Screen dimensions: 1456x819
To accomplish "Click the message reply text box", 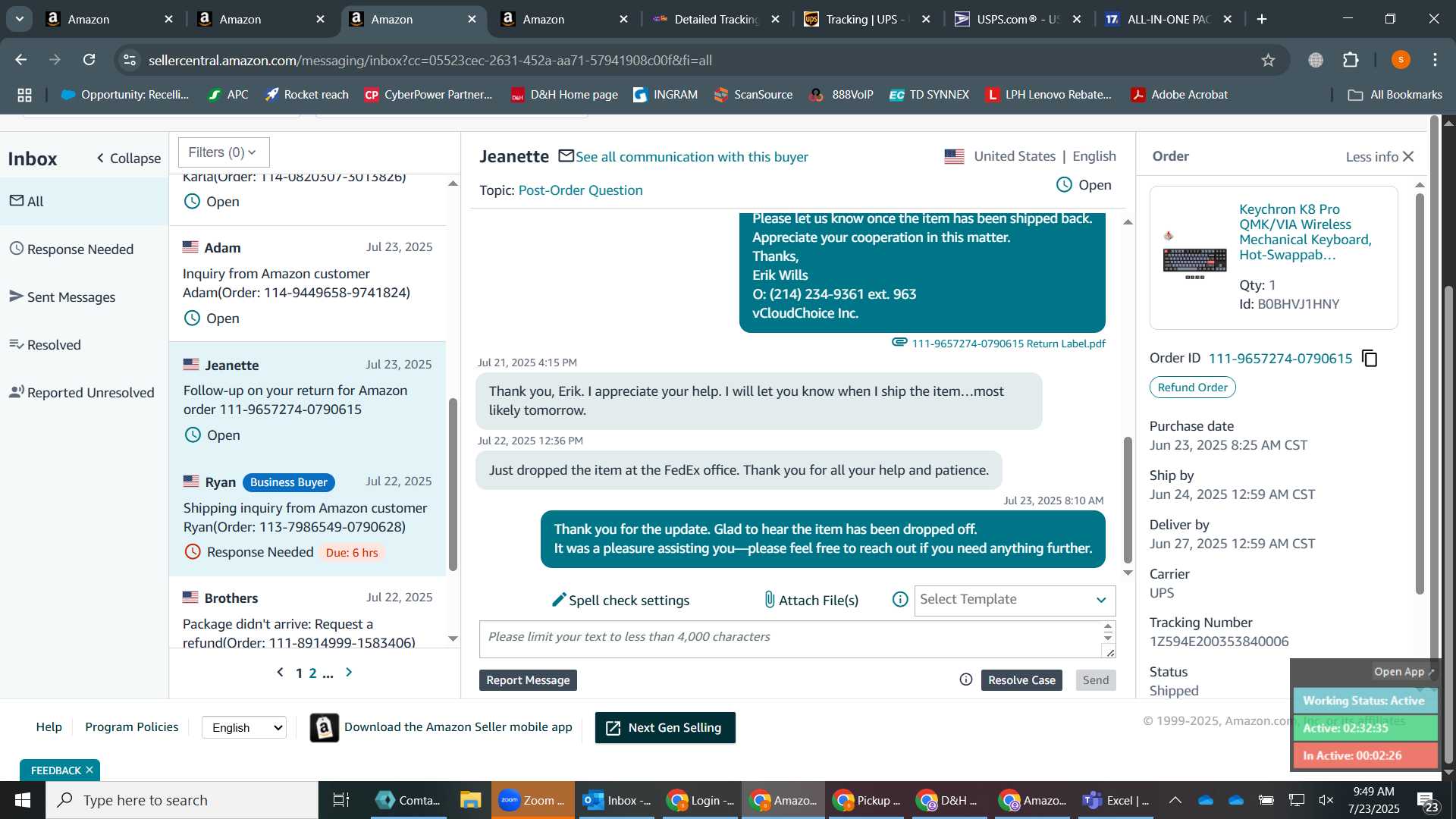I will (791, 639).
